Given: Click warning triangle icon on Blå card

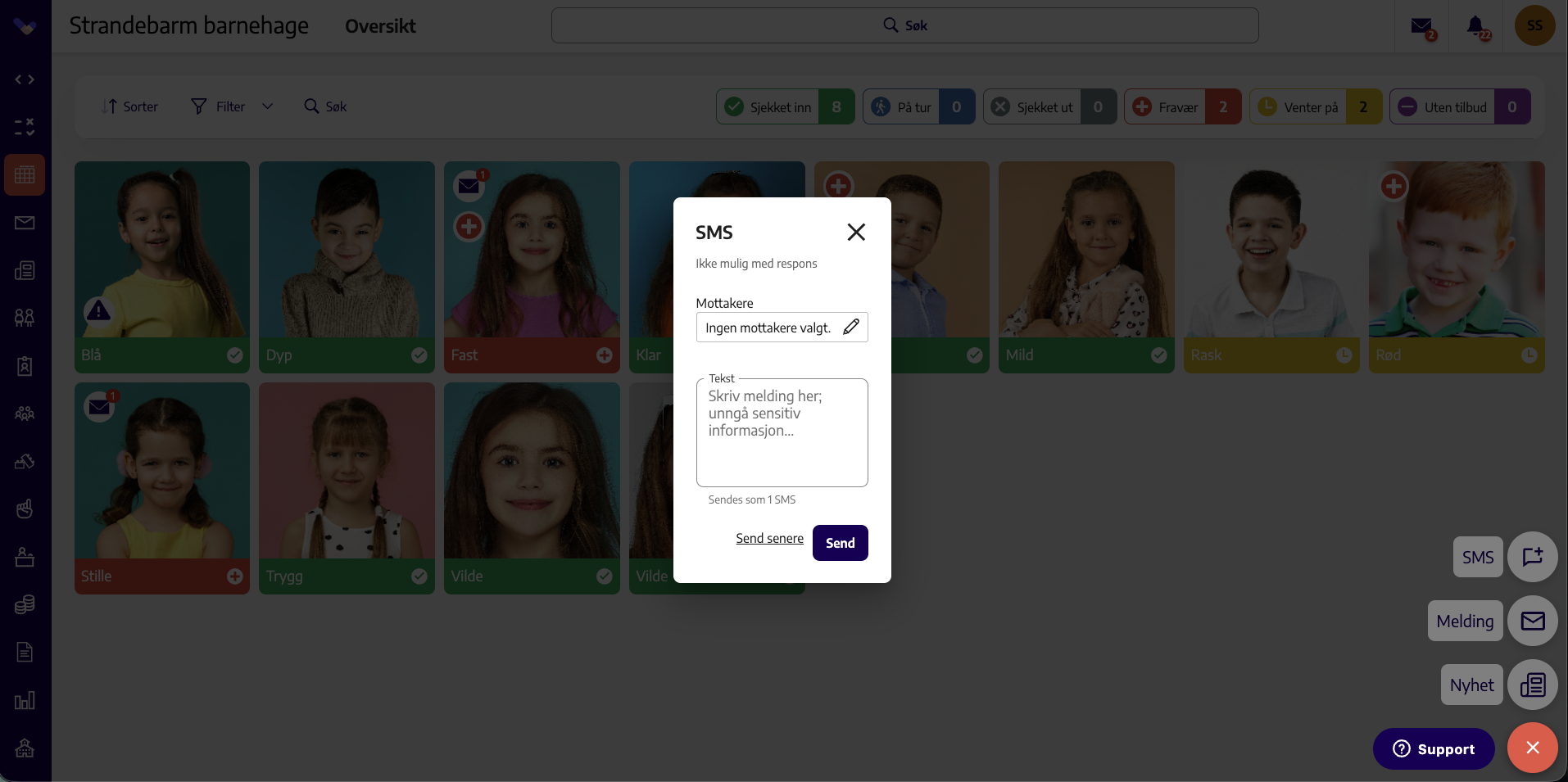Looking at the screenshot, I should pos(98,311).
